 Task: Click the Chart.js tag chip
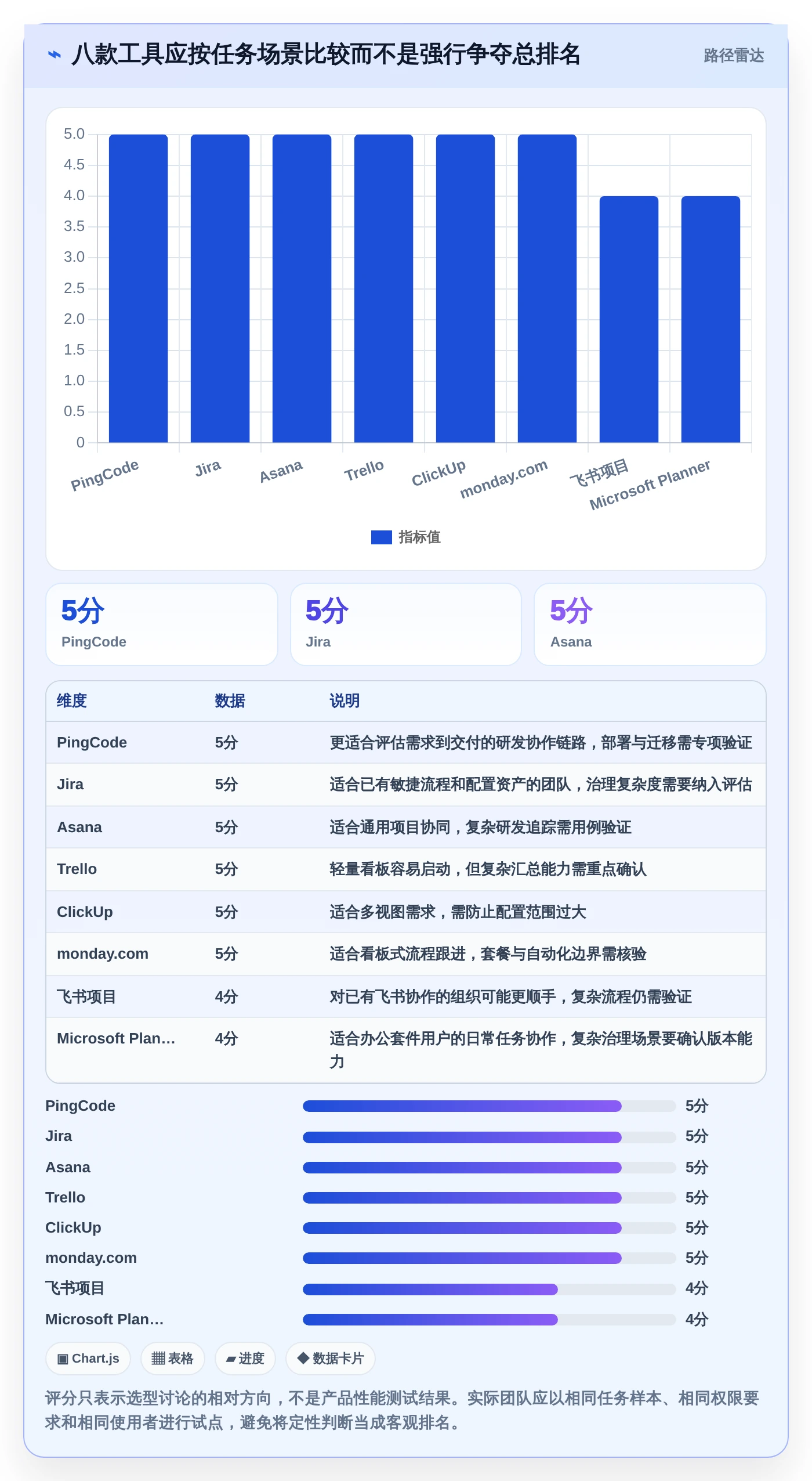tap(88, 1359)
